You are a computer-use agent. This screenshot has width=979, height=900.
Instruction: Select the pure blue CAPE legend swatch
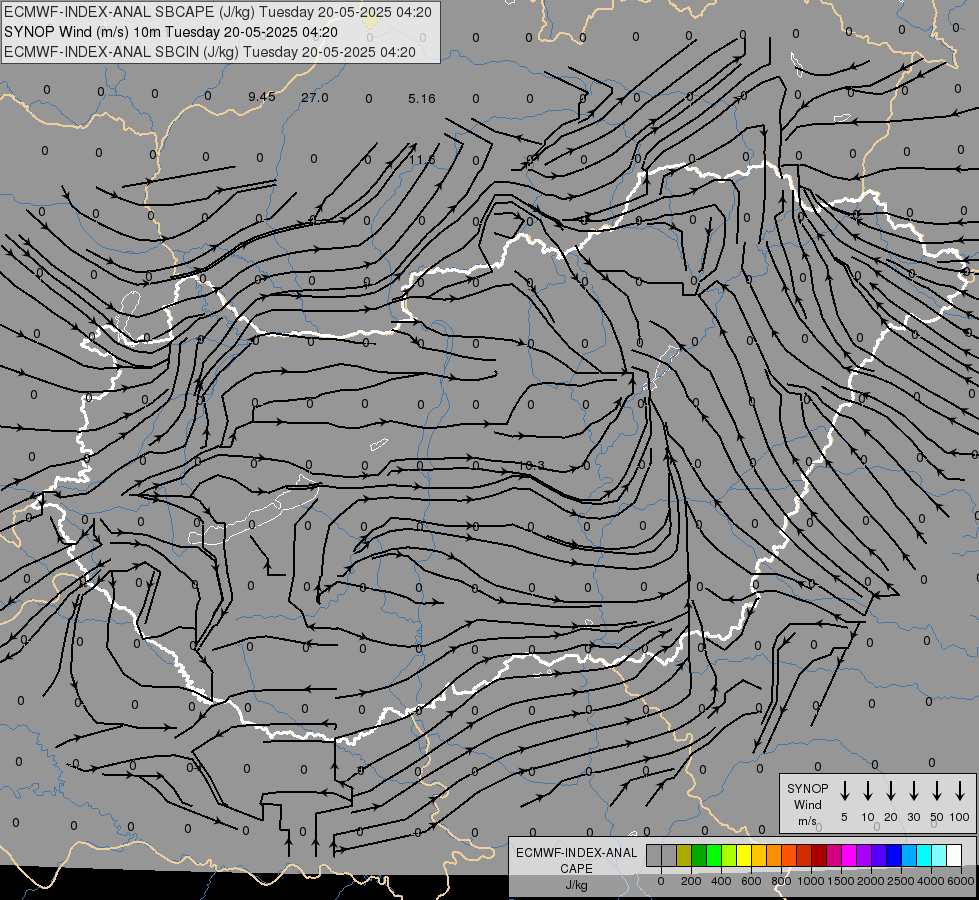pos(894,855)
